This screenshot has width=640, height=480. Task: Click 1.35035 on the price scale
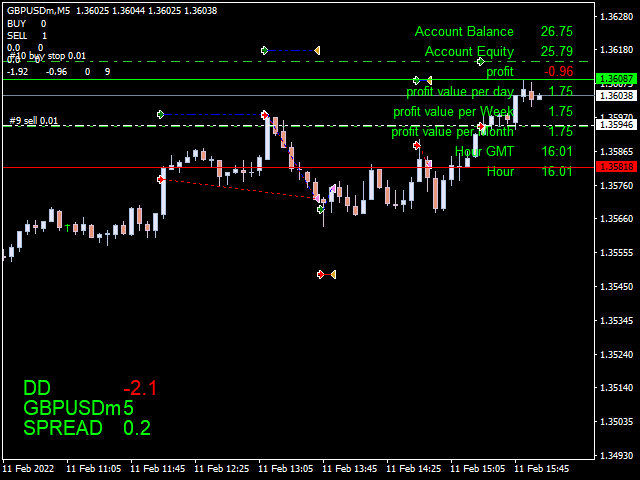[x=616, y=421]
